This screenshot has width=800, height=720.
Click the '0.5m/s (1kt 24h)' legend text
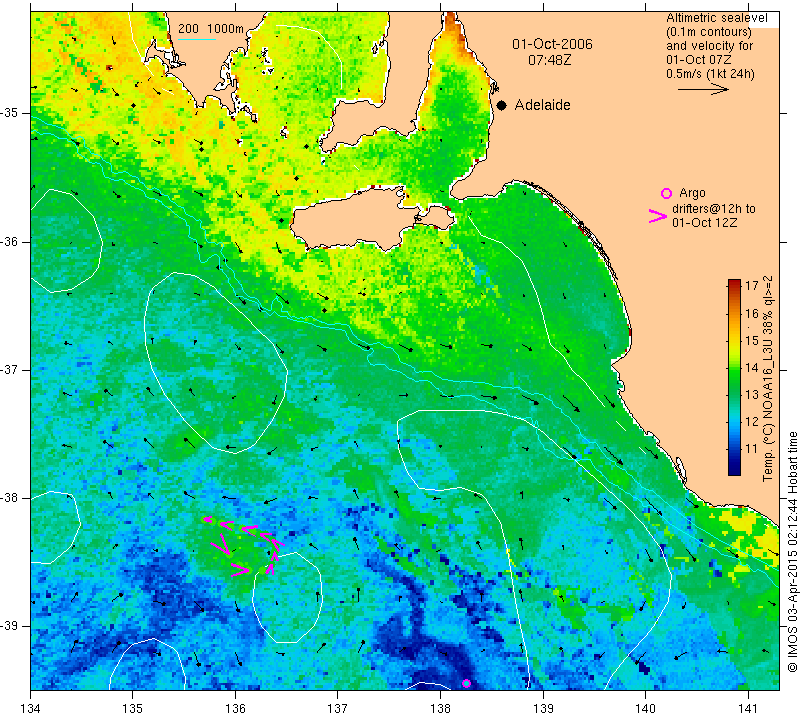pos(710,74)
